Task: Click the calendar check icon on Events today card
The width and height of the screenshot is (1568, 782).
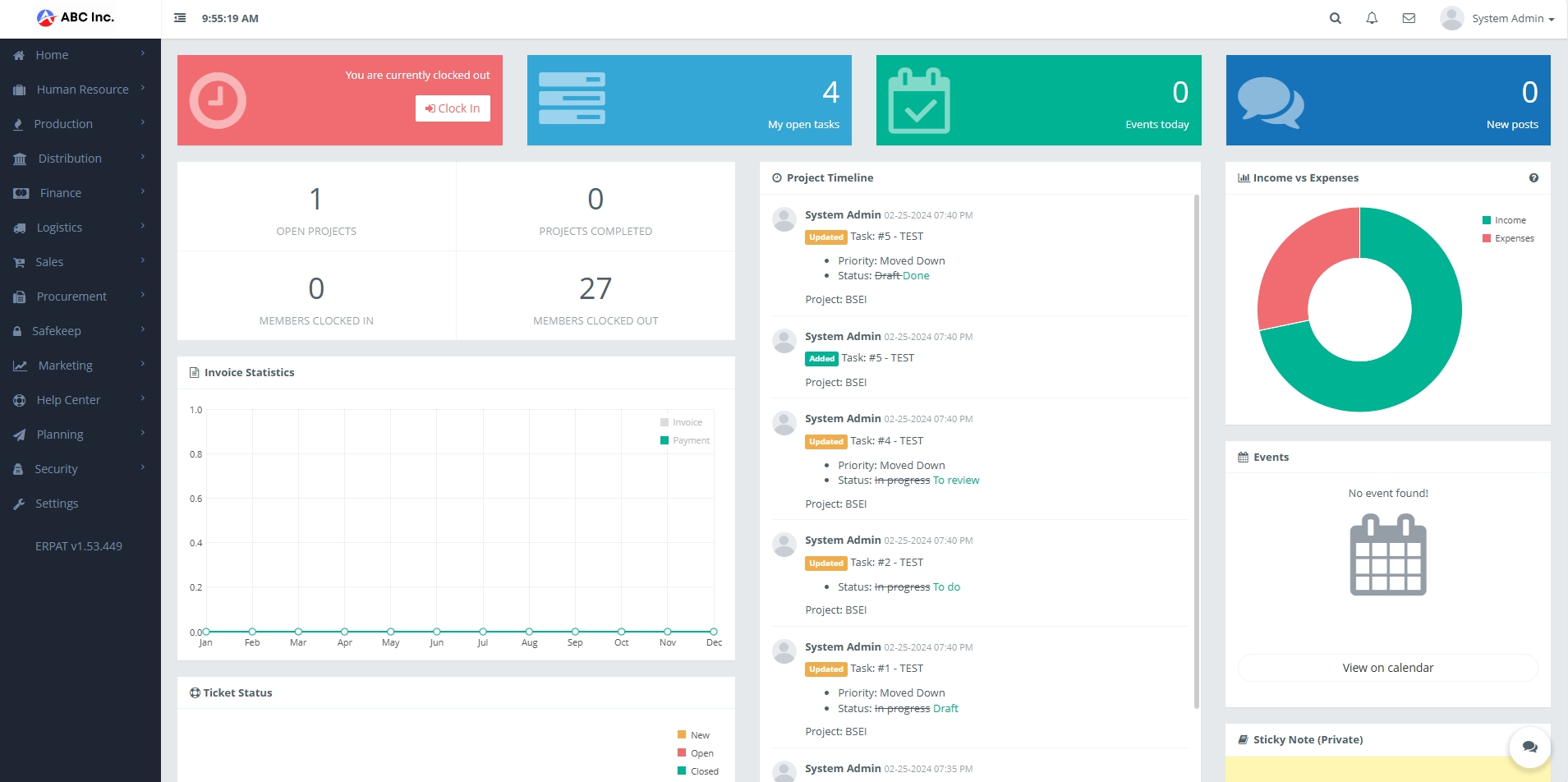Action: (x=920, y=101)
